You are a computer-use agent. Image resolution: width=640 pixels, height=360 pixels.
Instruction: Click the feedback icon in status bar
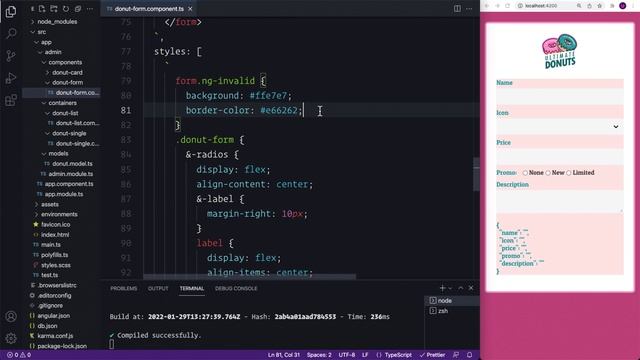[456, 355]
